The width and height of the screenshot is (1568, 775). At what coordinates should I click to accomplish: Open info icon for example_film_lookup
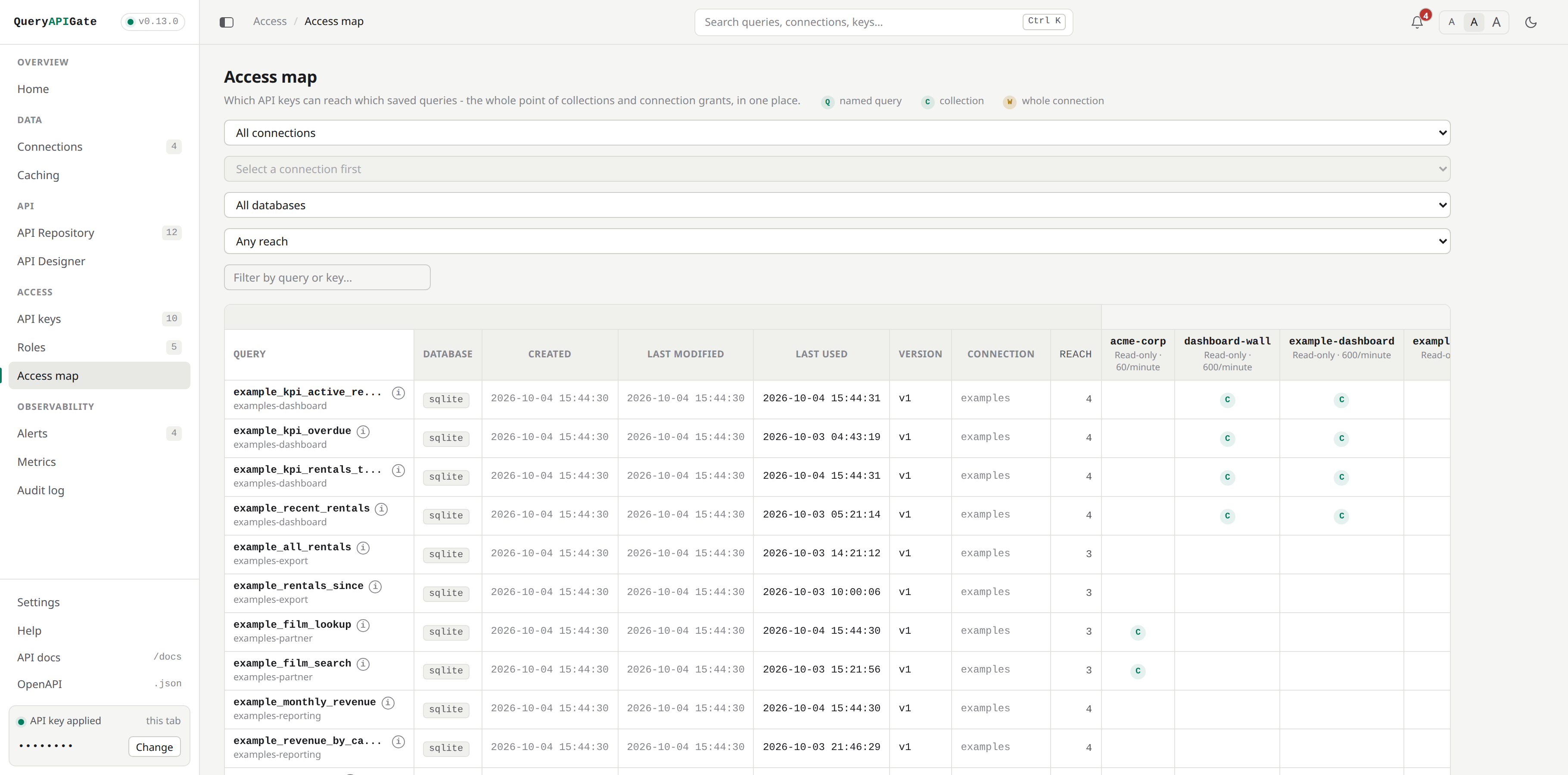coord(363,625)
